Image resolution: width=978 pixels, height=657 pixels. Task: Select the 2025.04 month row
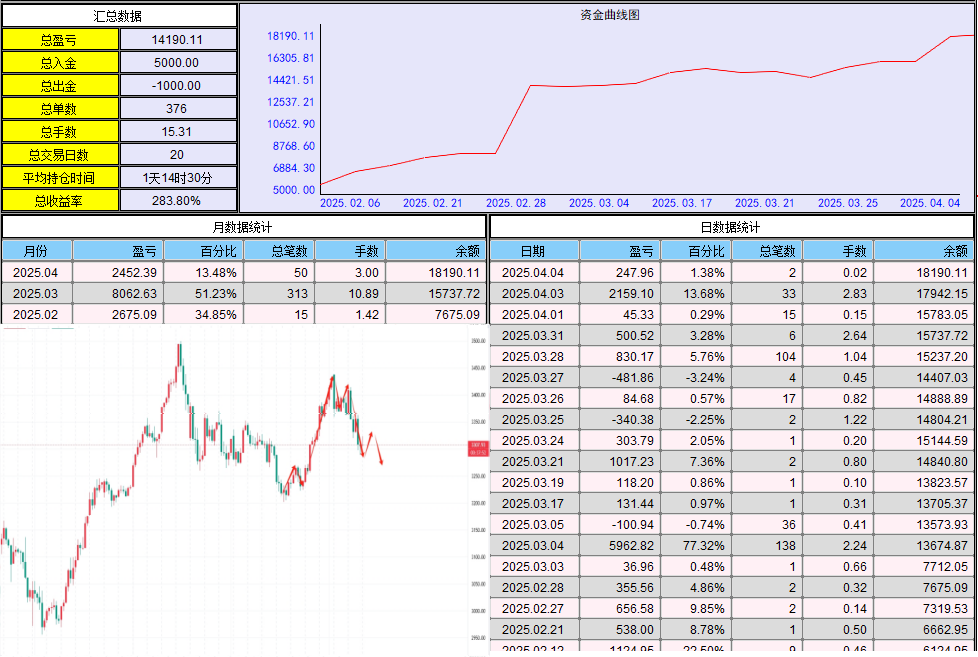coord(243,273)
